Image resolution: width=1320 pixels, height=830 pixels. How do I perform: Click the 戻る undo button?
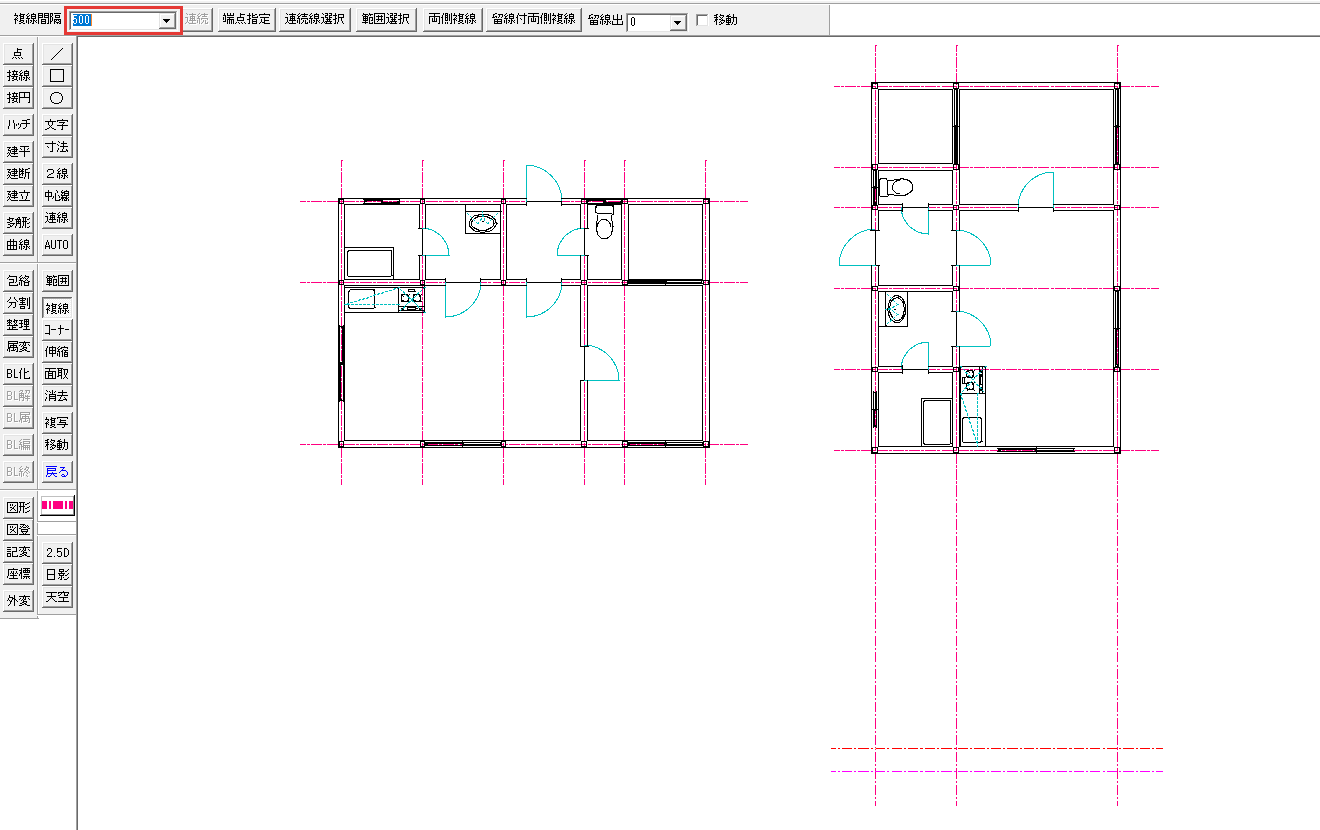[57, 472]
